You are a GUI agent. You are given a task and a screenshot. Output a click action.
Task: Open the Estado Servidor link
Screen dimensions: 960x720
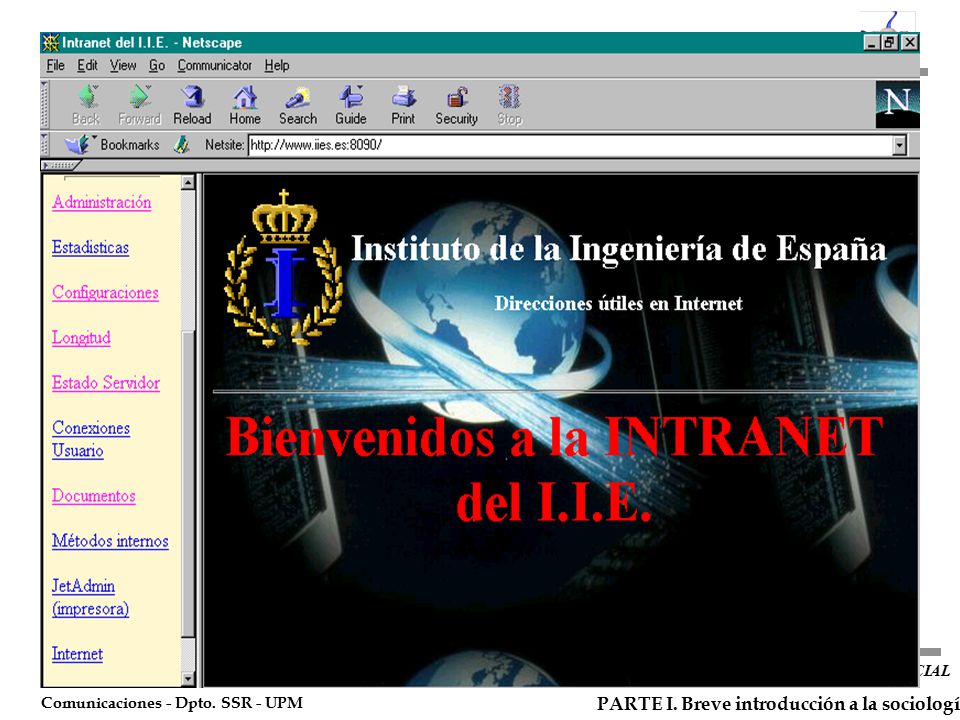(106, 383)
